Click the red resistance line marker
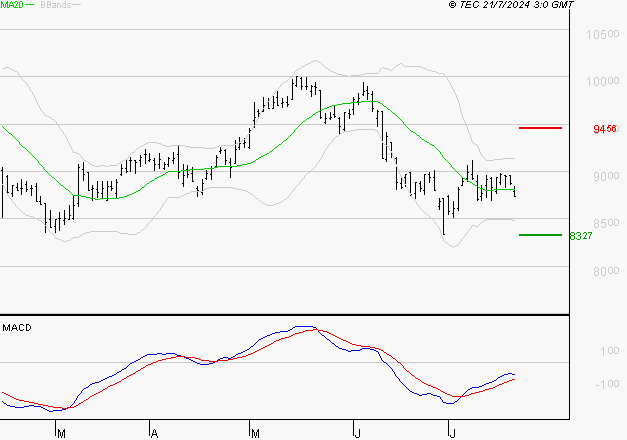The width and height of the screenshot is (627, 440). click(540, 128)
